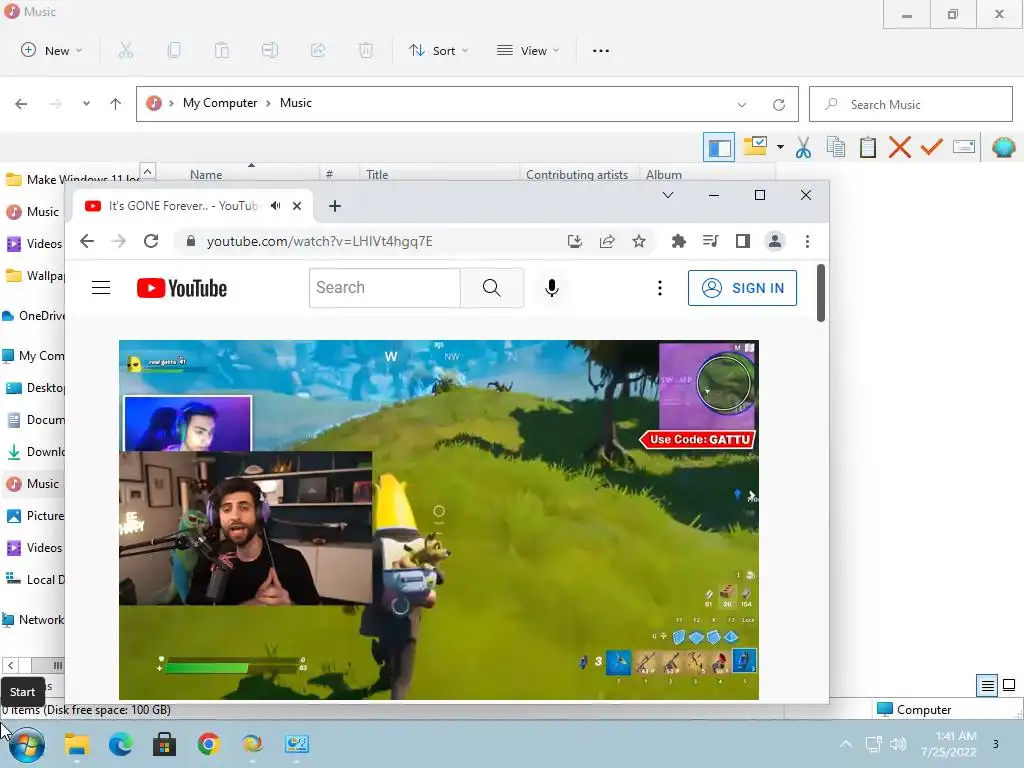Select OneDrive in the navigation pane

point(34,315)
